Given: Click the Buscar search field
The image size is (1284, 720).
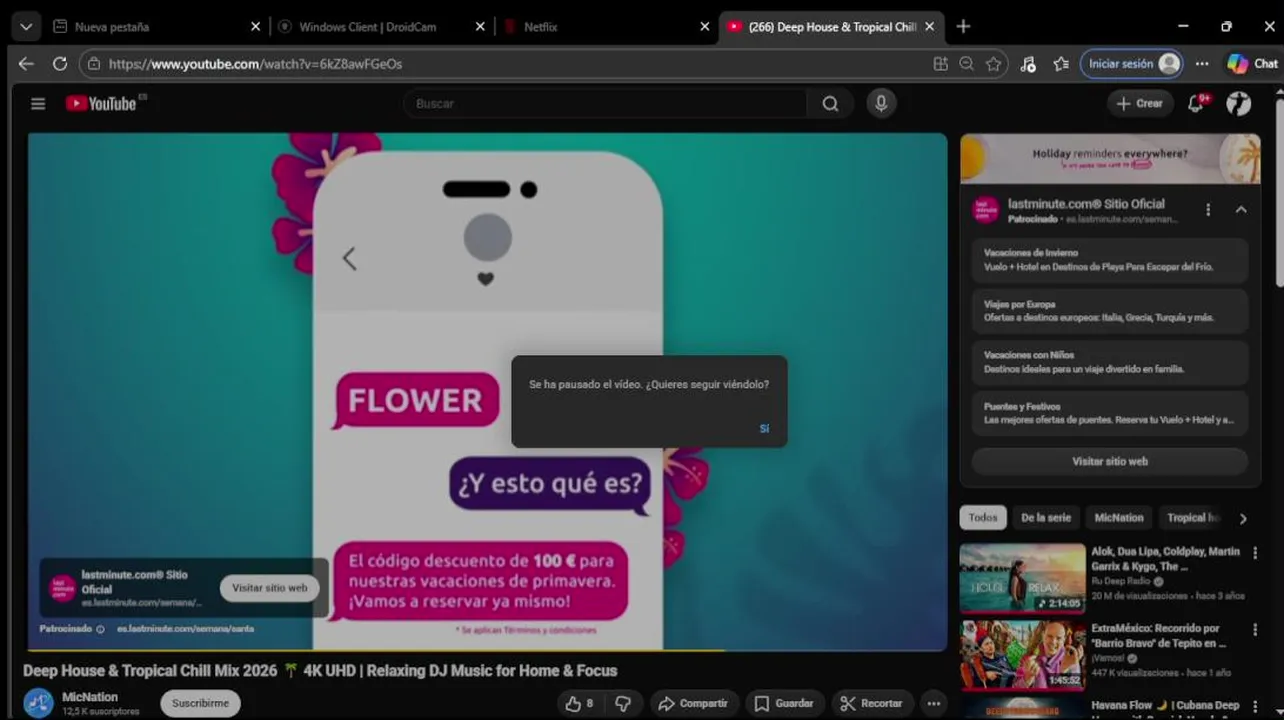Looking at the screenshot, I should point(605,104).
